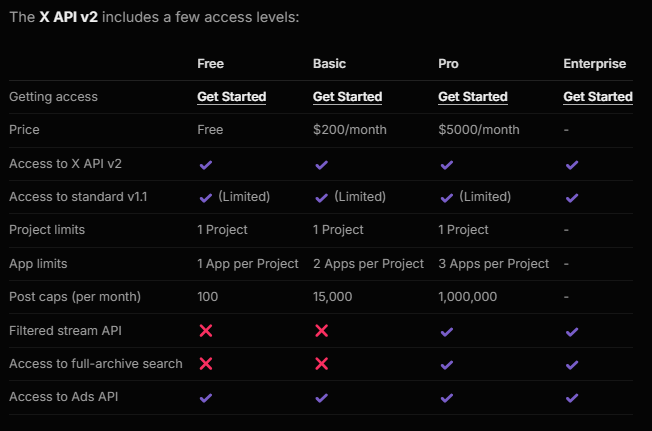The height and width of the screenshot is (431, 652).
Task: Click 1 Project cell in Free column
Action: 222,230
